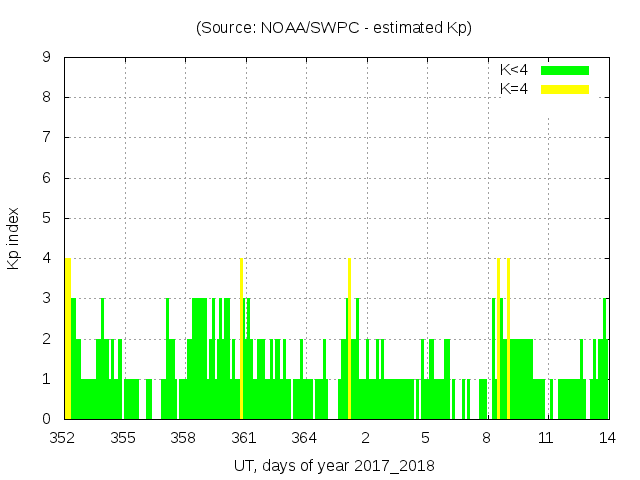Screen dimensions: 640x480
Task: Click the vertical 'Kp index' axis label
Action: 14,239
